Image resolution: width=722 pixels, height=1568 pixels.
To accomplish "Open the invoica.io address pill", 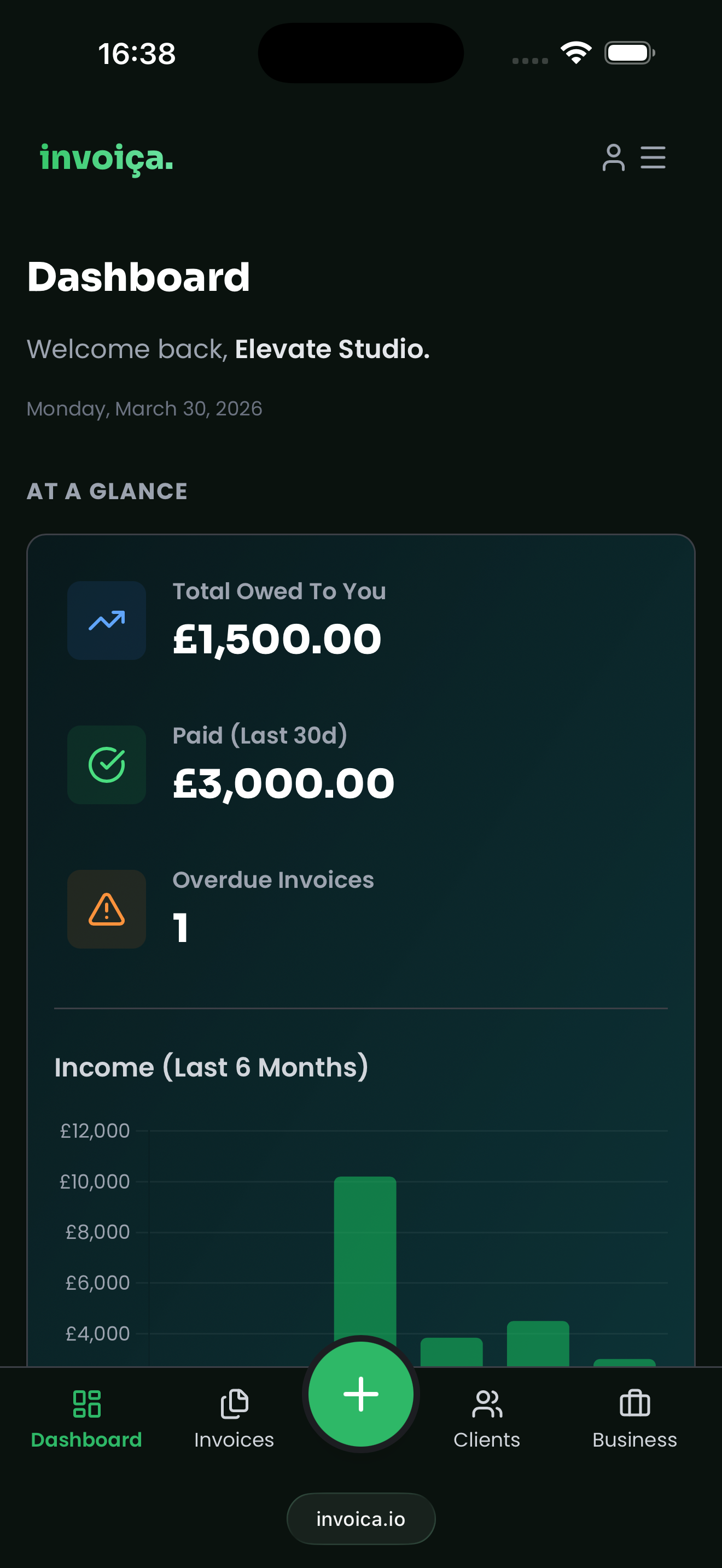I will [x=361, y=1519].
